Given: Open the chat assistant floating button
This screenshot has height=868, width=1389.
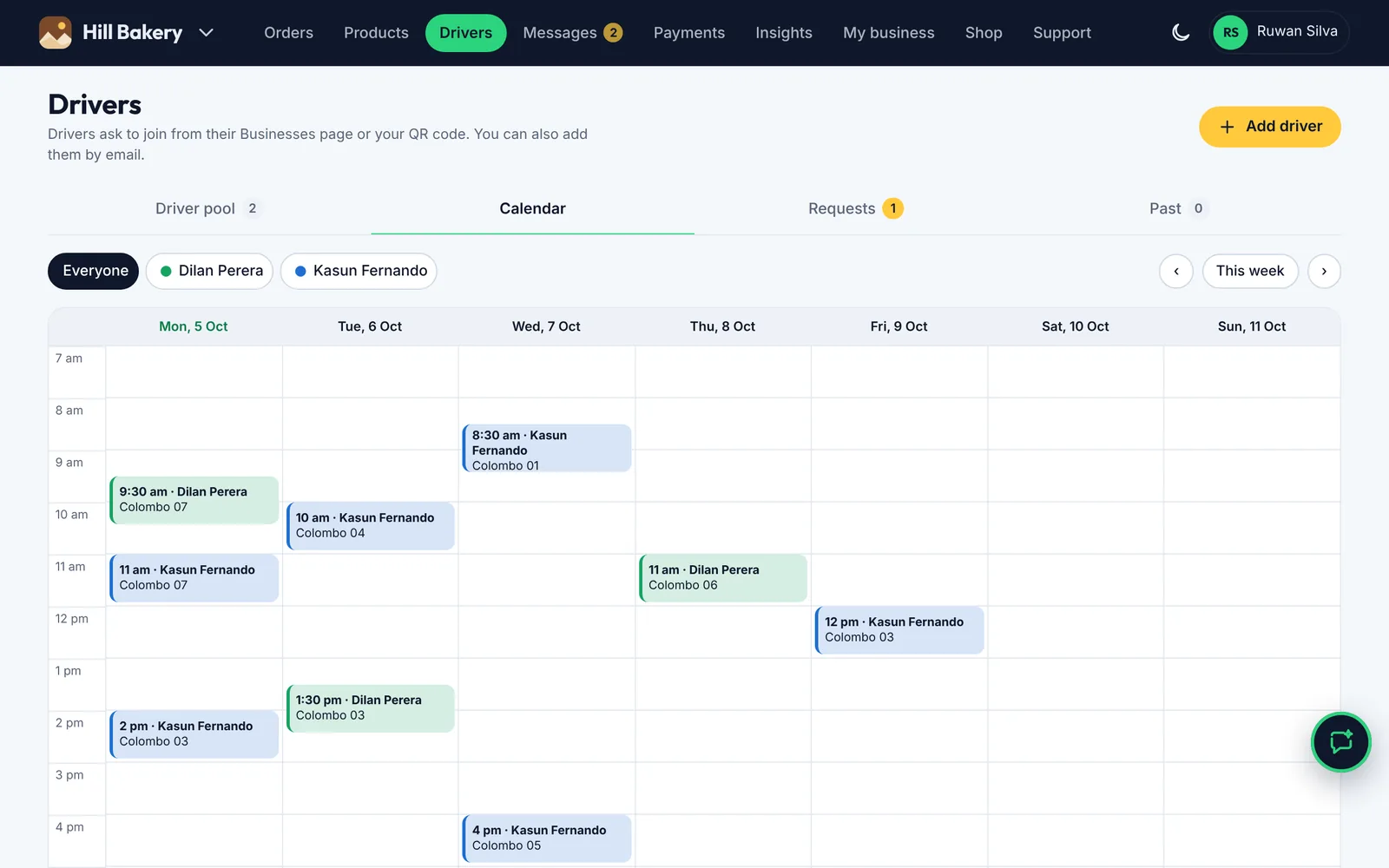Looking at the screenshot, I should coord(1340,742).
